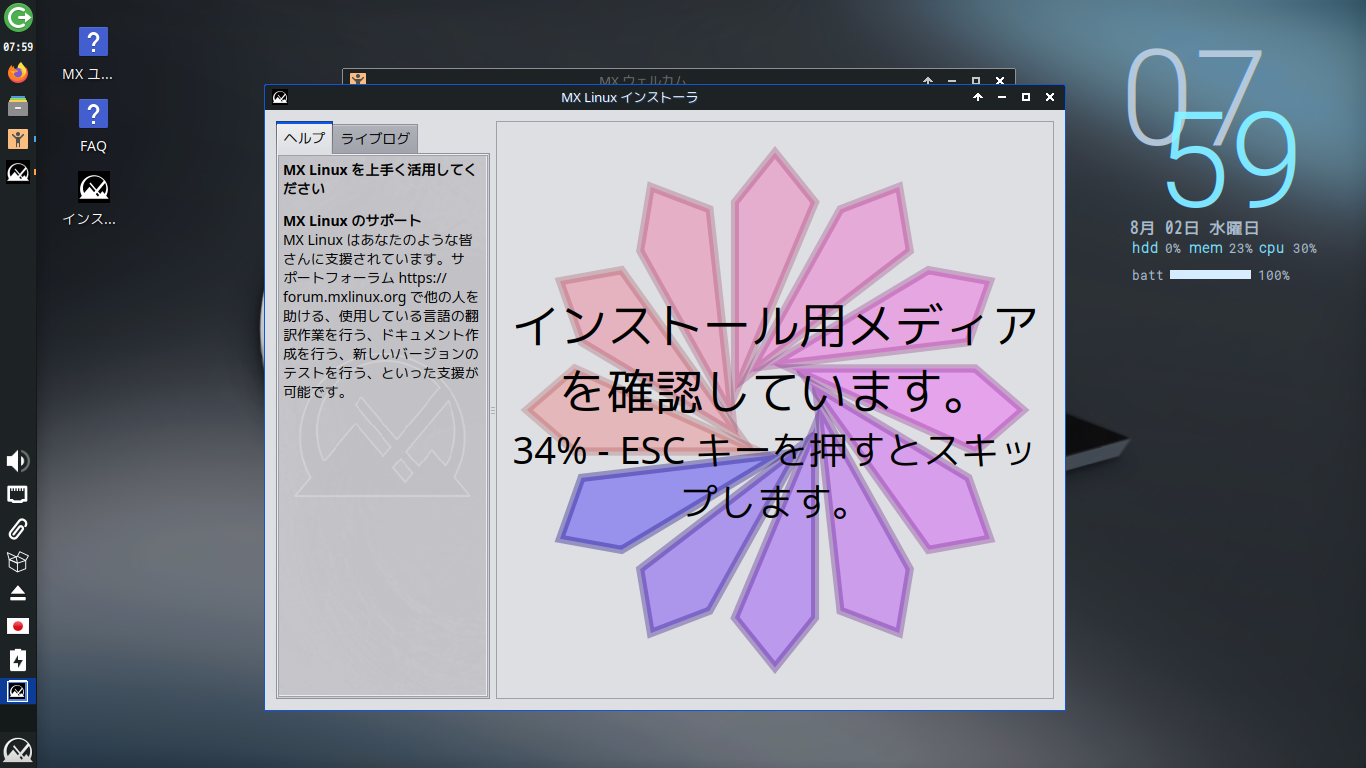The image size is (1366, 768).
Task: Click the eject removable media icon
Action: [18, 594]
